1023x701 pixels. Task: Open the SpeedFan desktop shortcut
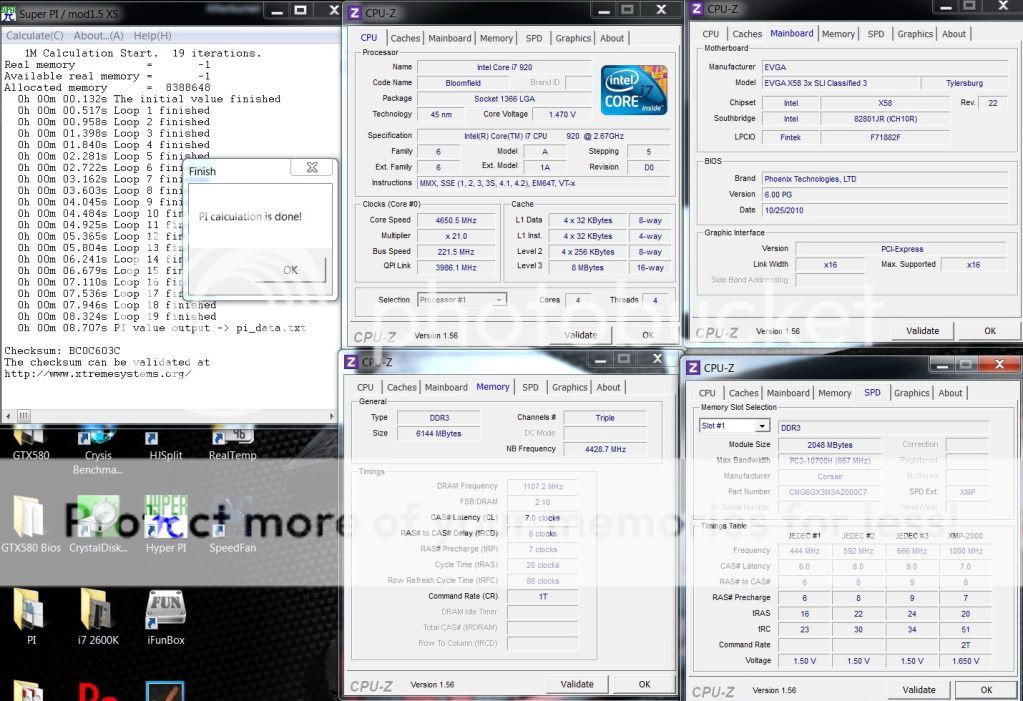(x=232, y=520)
